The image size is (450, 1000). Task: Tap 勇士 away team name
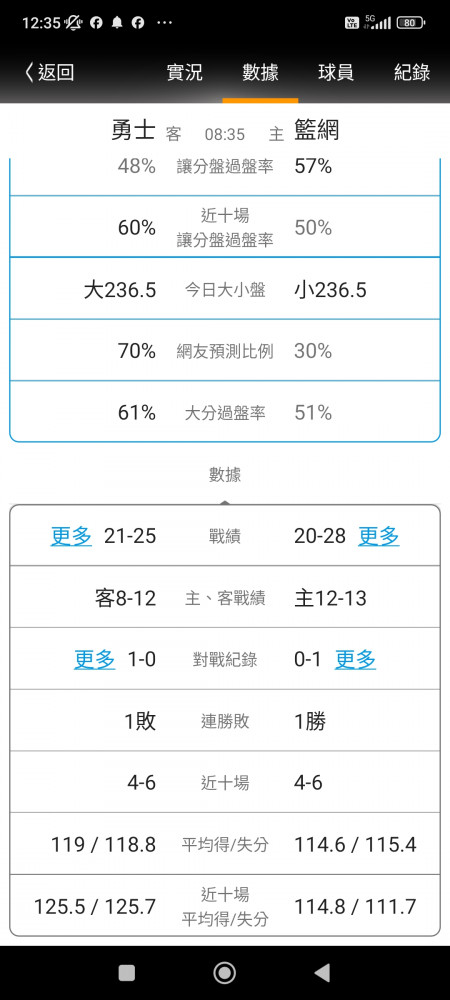(133, 131)
